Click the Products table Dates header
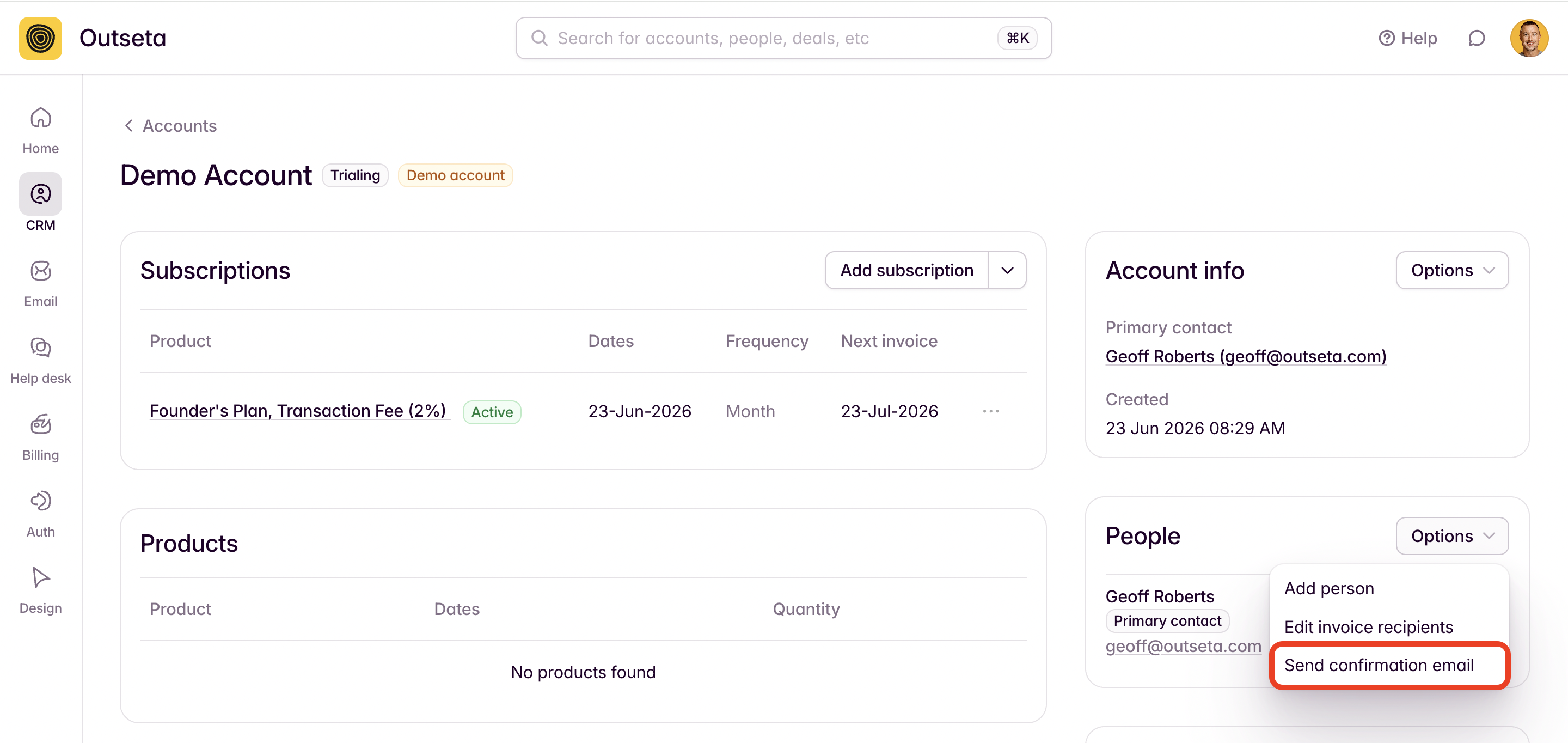This screenshot has width=1568, height=743. point(457,609)
